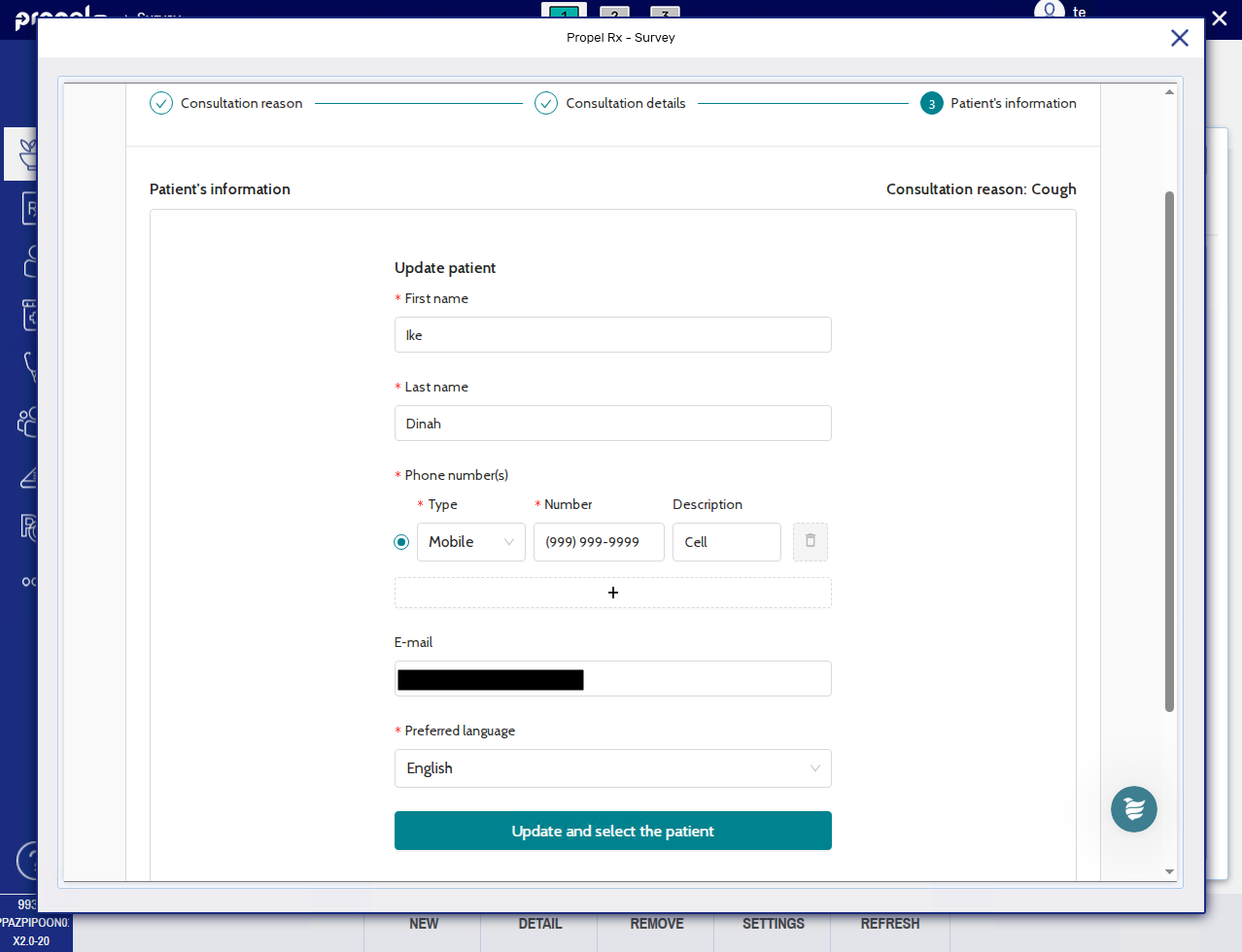Viewport: 1242px width, 952px height.
Task: Open the group of people icon in sidebar
Action: point(27,422)
